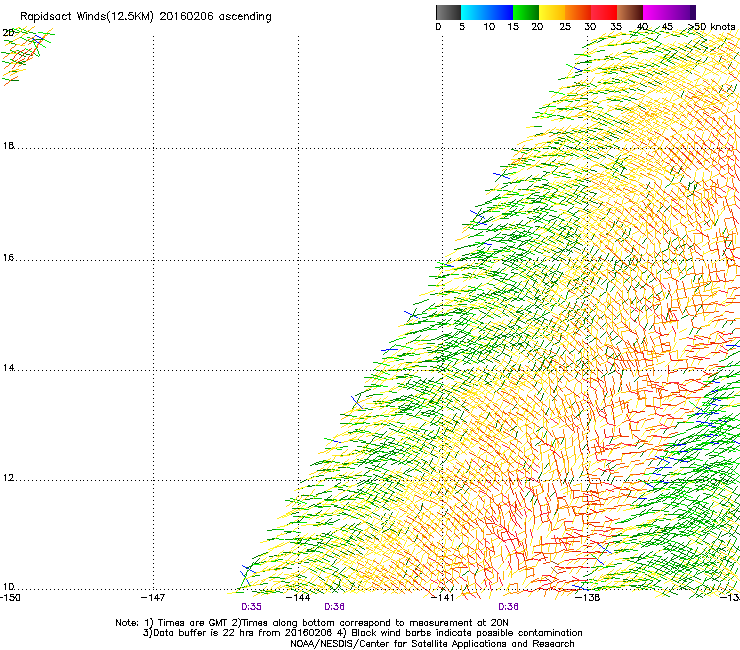Click the '35' legend scale label
The height and width of the screenshot is (650, 740).
point(616,27)
